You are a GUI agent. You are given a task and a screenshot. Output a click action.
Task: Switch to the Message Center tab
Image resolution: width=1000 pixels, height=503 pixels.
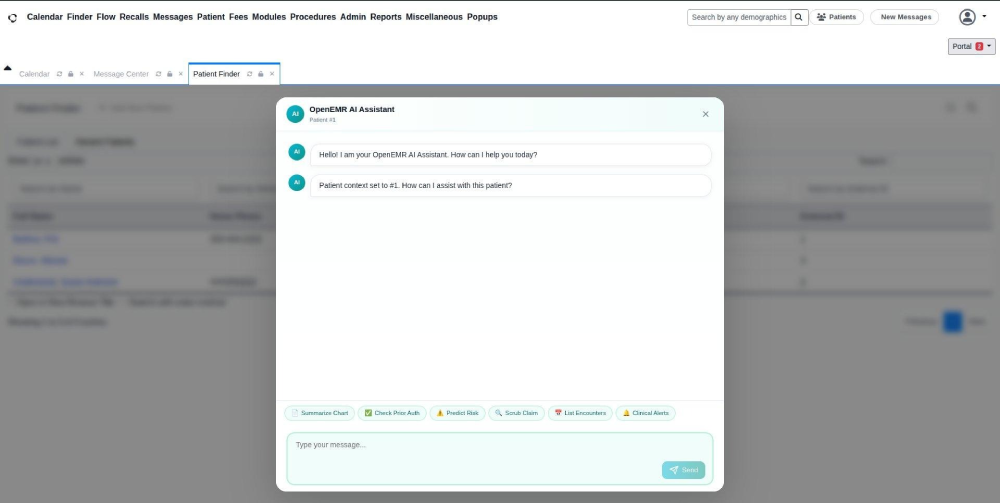(121, 74)
